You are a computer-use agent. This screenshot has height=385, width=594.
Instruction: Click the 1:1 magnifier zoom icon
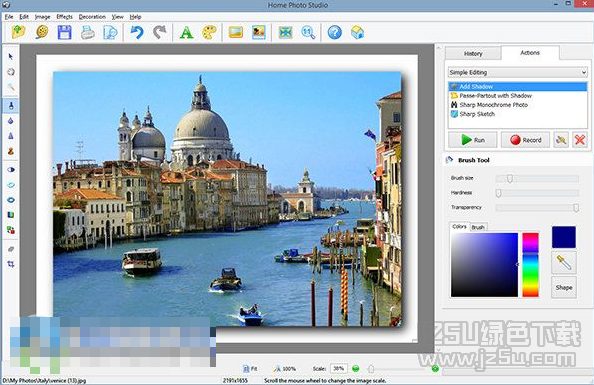[308, 33]
